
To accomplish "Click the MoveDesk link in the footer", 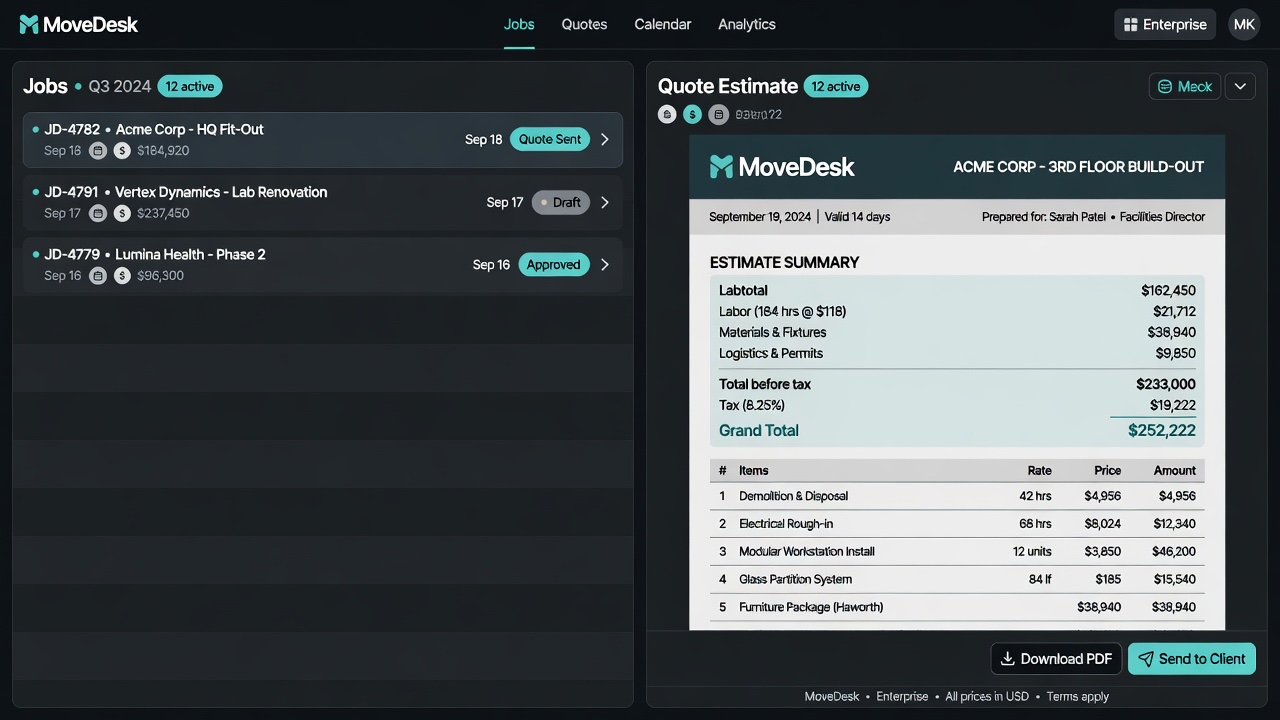I will click(x=832, y=696).
